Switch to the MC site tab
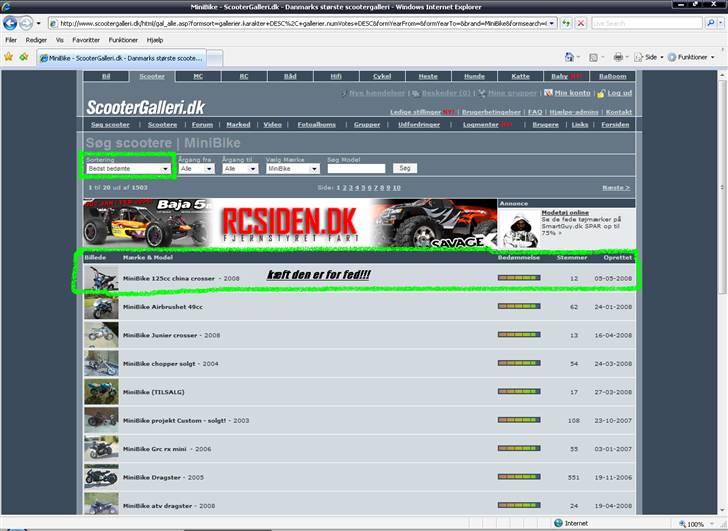This screenshot has width=728, height=531. pos(198,76)
